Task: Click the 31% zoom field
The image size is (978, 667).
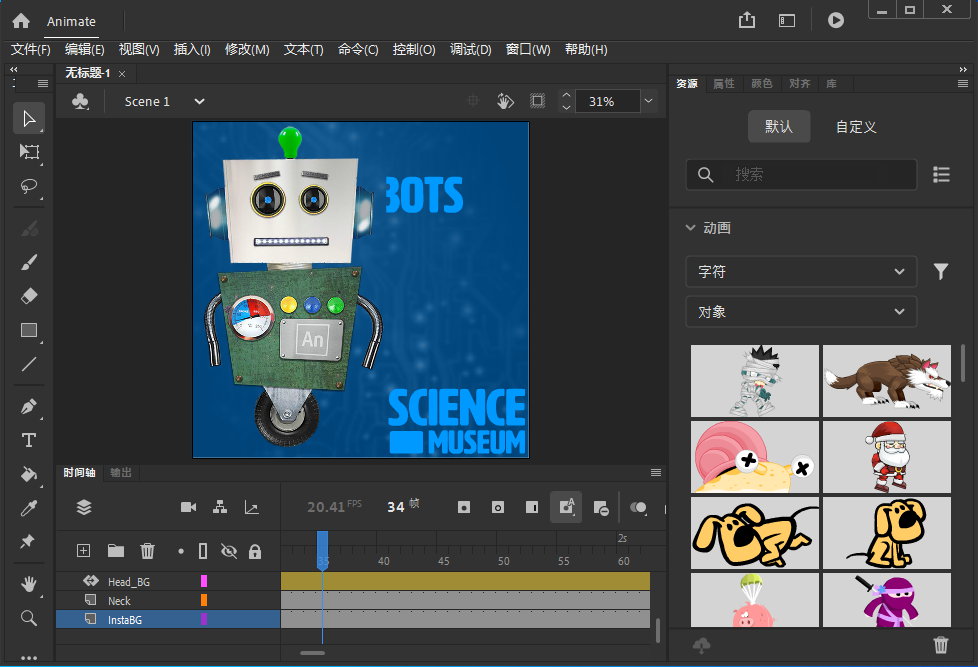Action: tap(607, 101)
